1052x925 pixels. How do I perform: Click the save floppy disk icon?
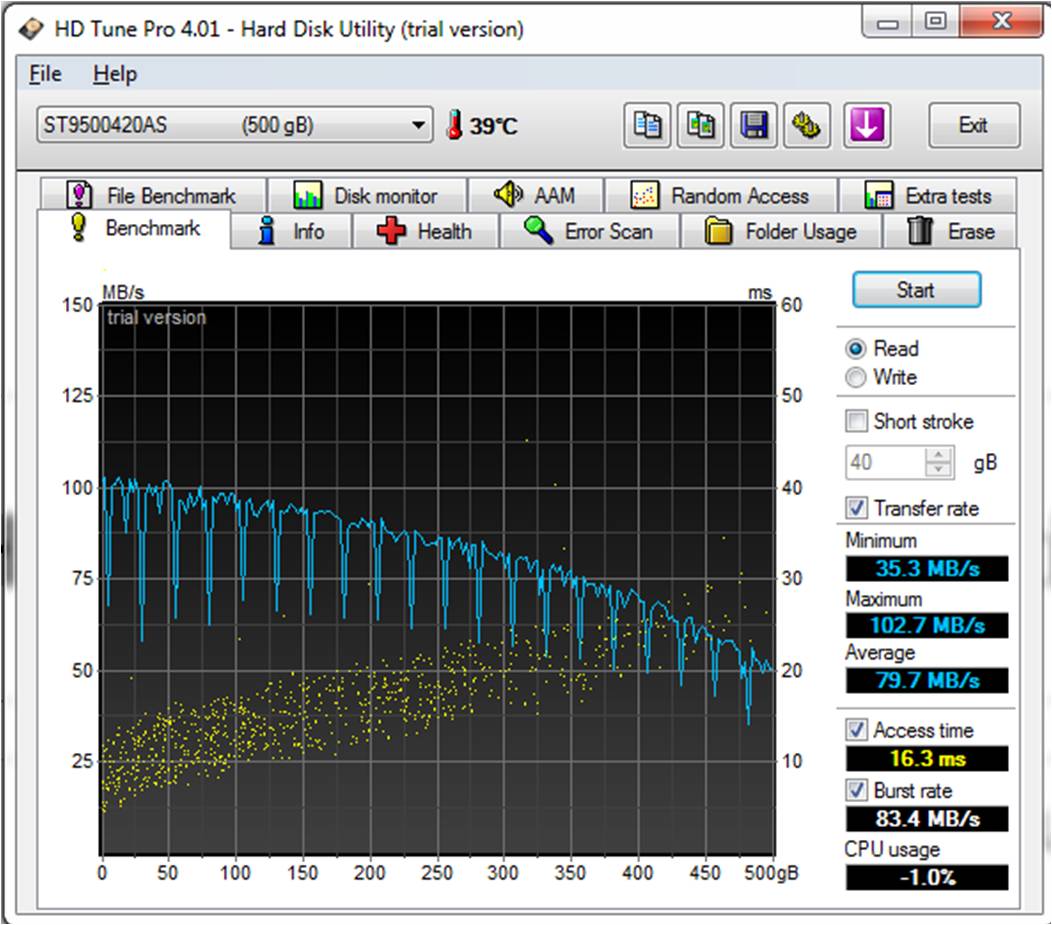pos(754,126)
